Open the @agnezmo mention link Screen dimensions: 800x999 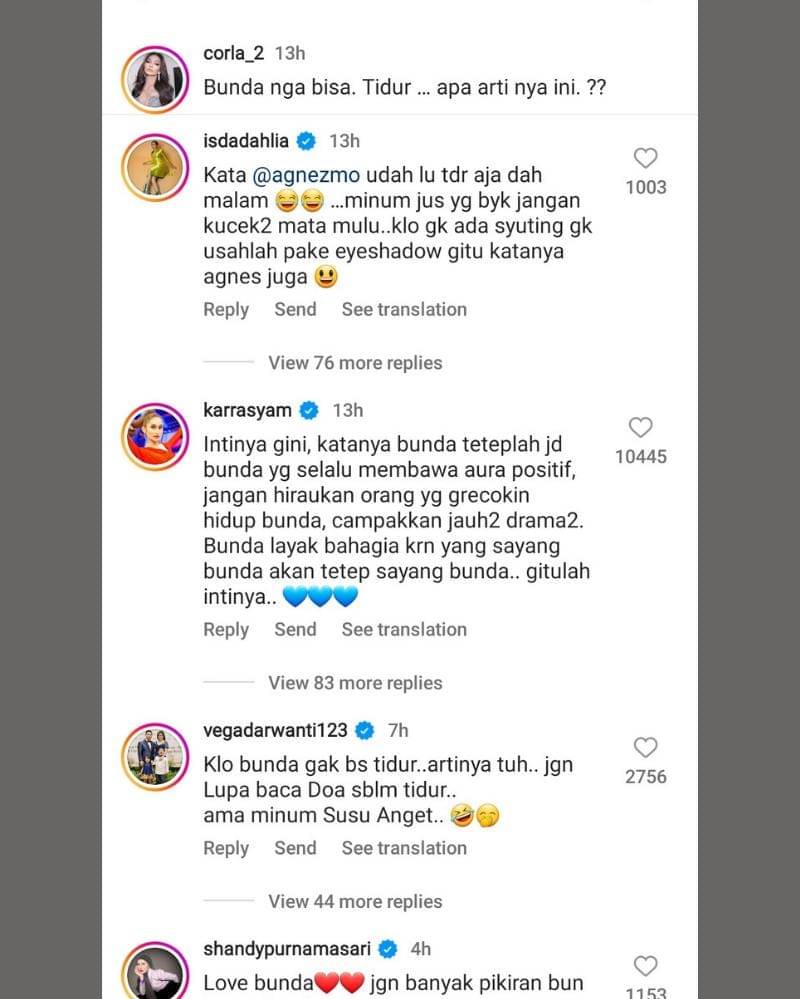click(x=306, y=175)
